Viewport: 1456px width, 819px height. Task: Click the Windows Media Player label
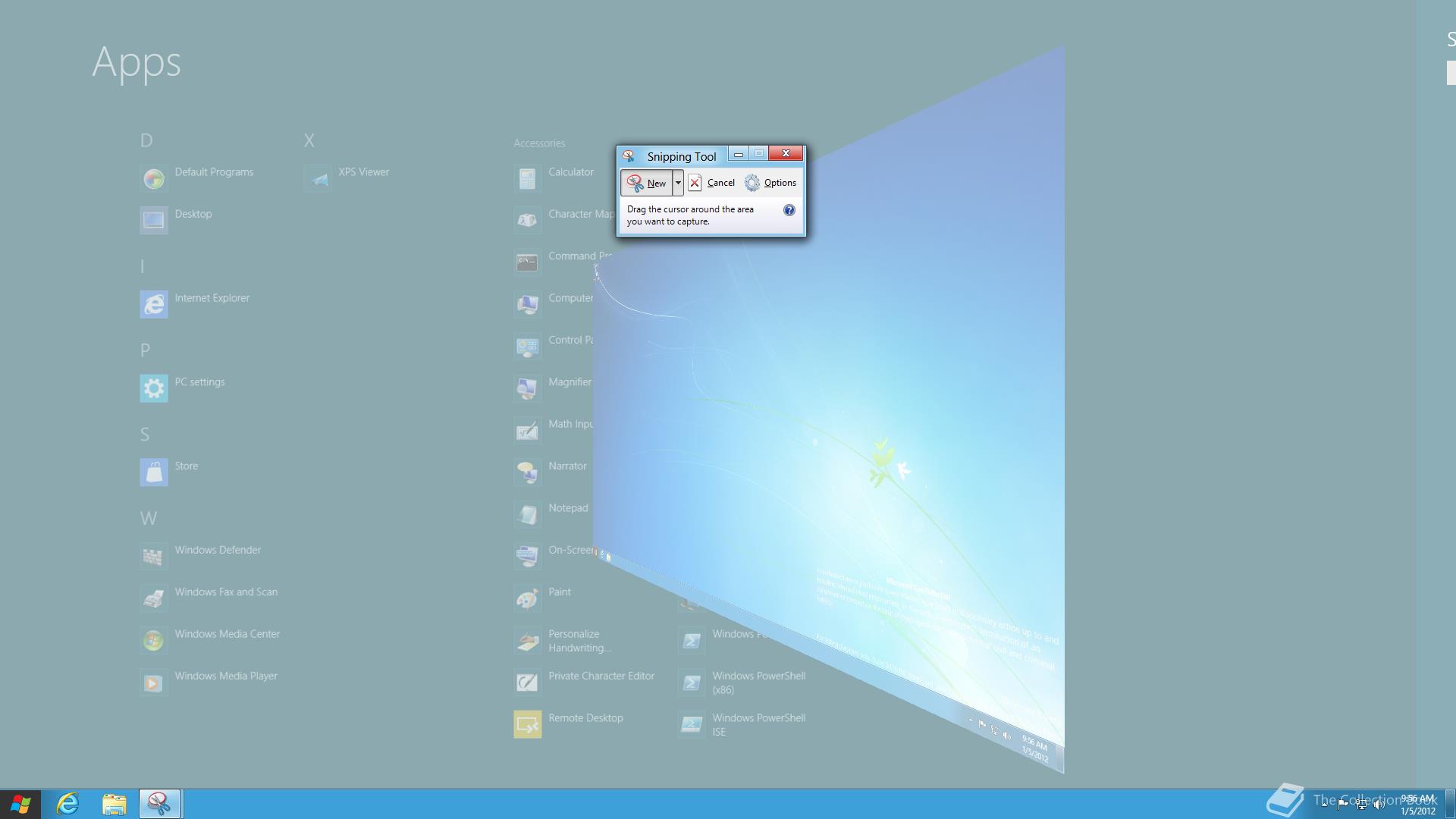coord(226,676)
